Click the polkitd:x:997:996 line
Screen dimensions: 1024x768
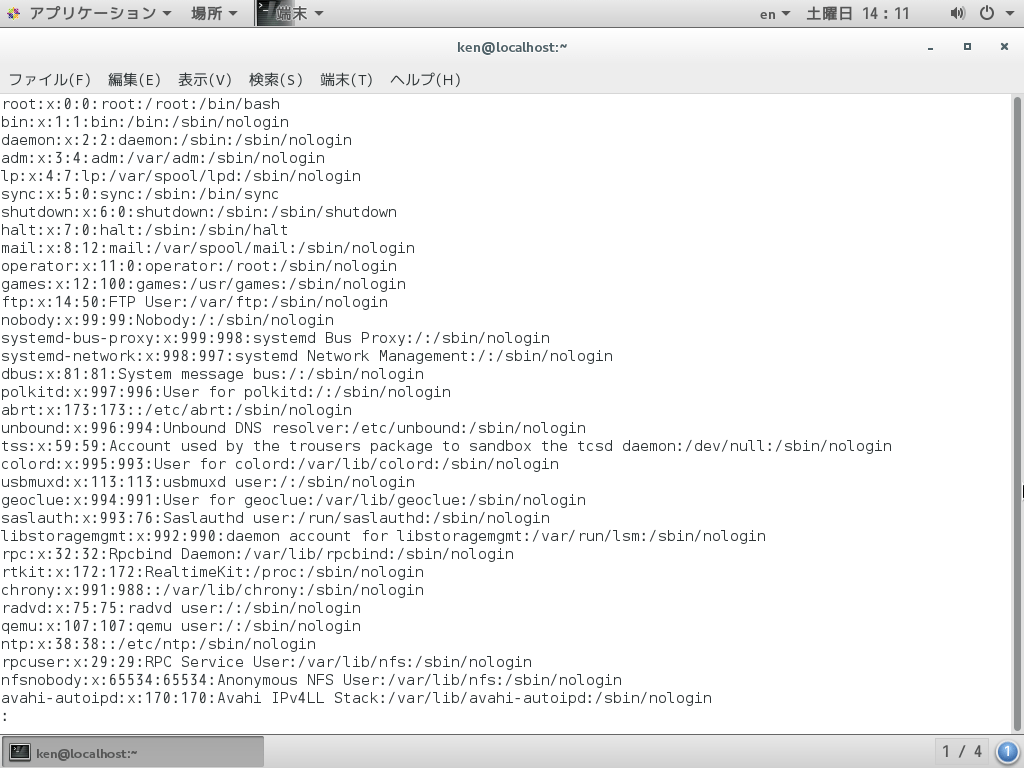coord(226,392)
